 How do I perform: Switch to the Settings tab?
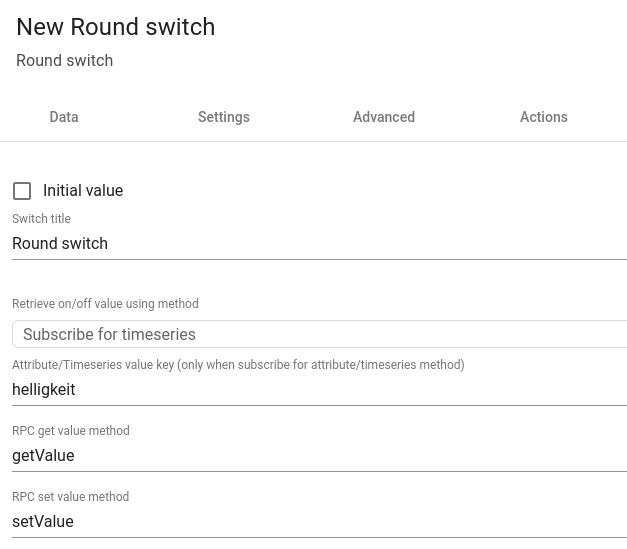[224, 117]
